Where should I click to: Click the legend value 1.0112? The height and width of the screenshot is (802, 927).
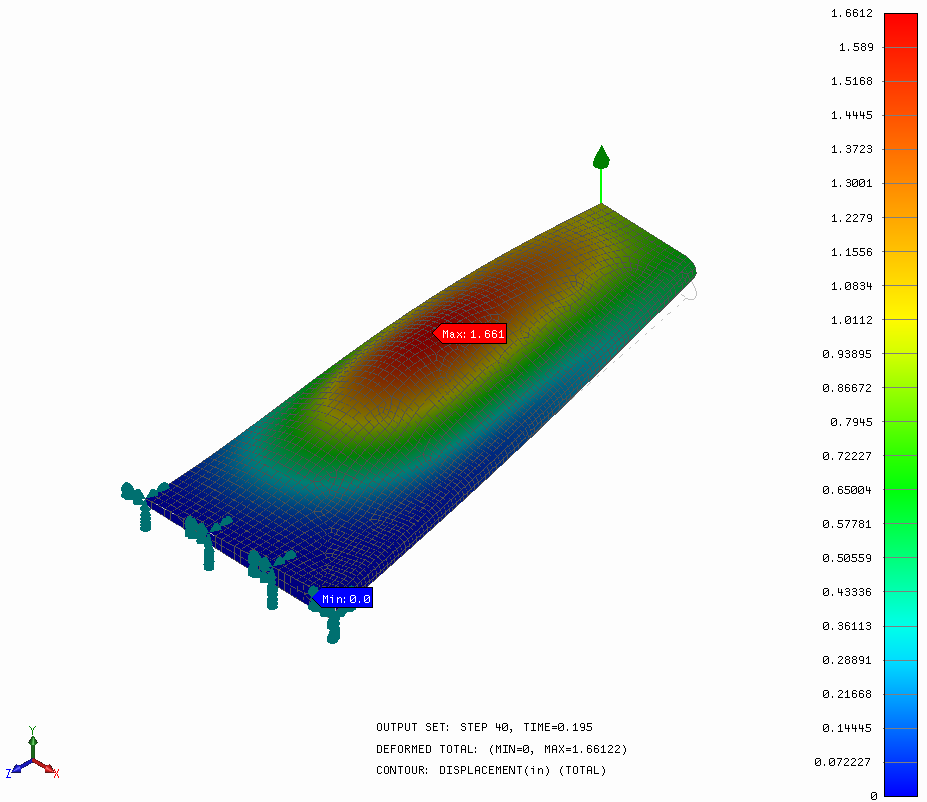(x=851, y=320)
